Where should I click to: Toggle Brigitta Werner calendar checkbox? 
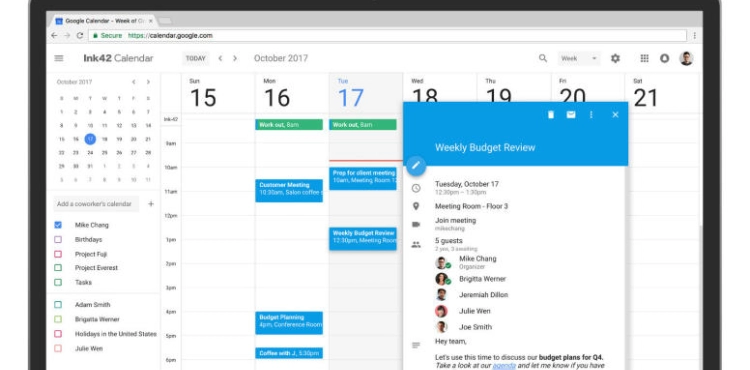point(58,319)
